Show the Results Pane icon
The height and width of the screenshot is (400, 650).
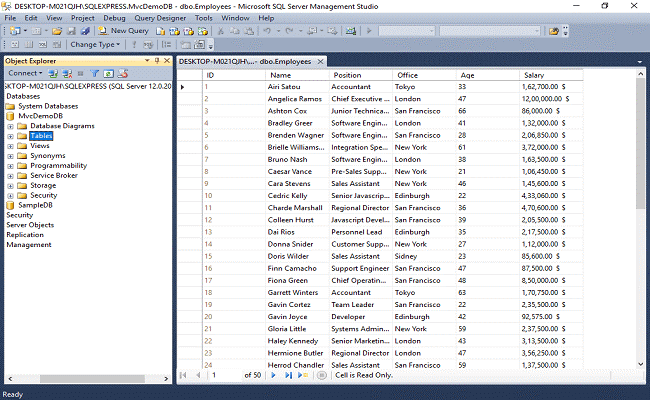(57, 44)
